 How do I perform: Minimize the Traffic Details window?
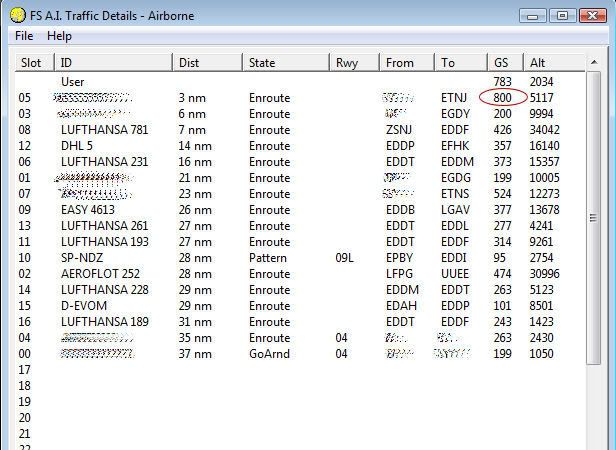coord(532,16)
